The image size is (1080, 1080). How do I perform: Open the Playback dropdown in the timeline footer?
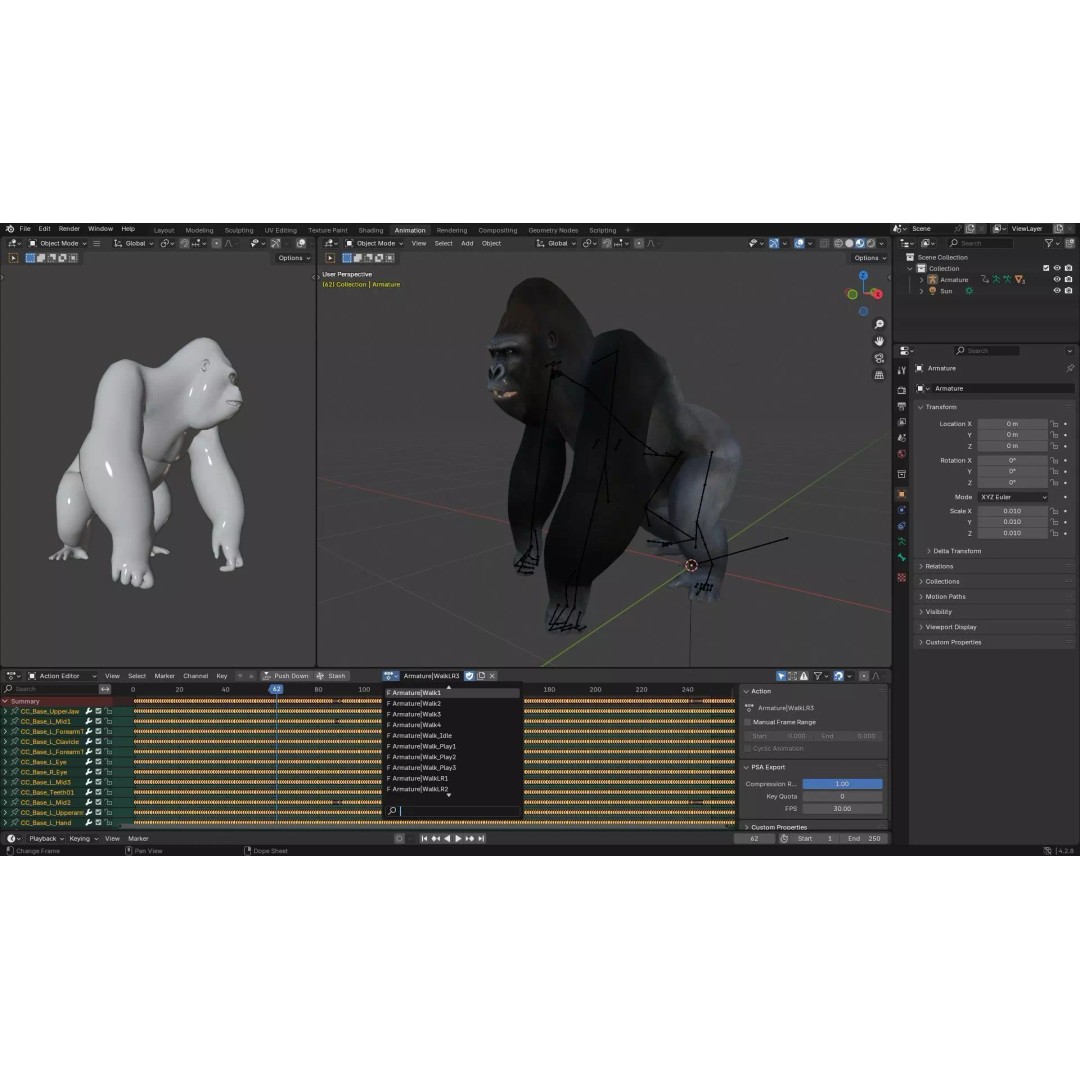[x=46, y=838]
